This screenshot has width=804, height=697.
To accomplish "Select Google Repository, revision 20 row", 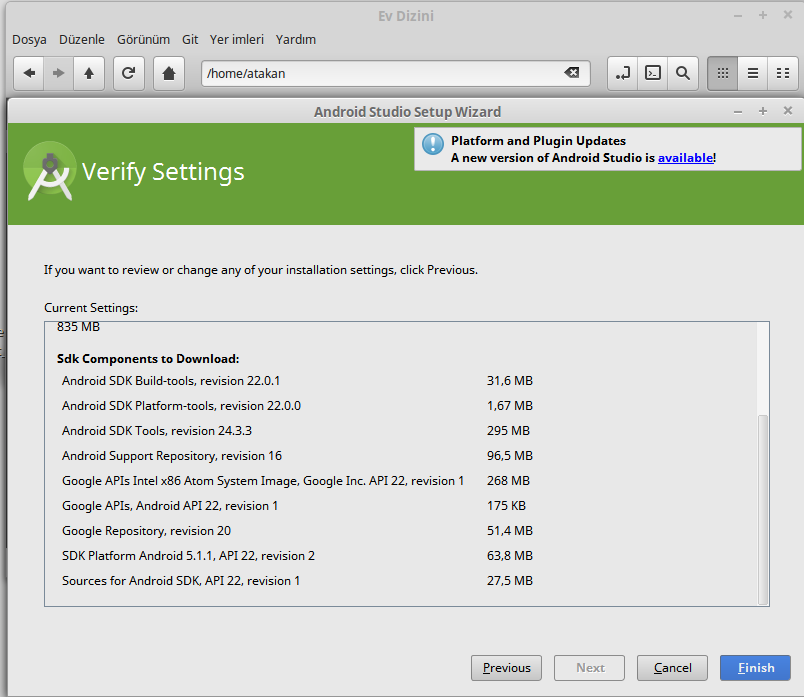I will click(x=297, y=531).
